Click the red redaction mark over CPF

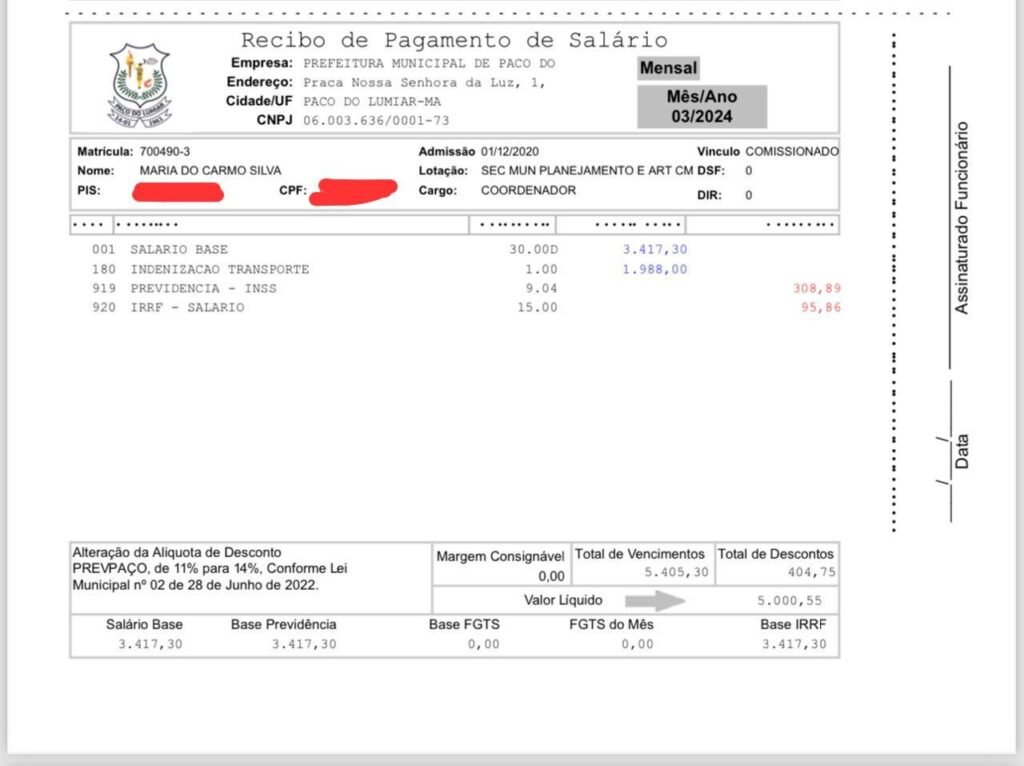tap(353, 191)
